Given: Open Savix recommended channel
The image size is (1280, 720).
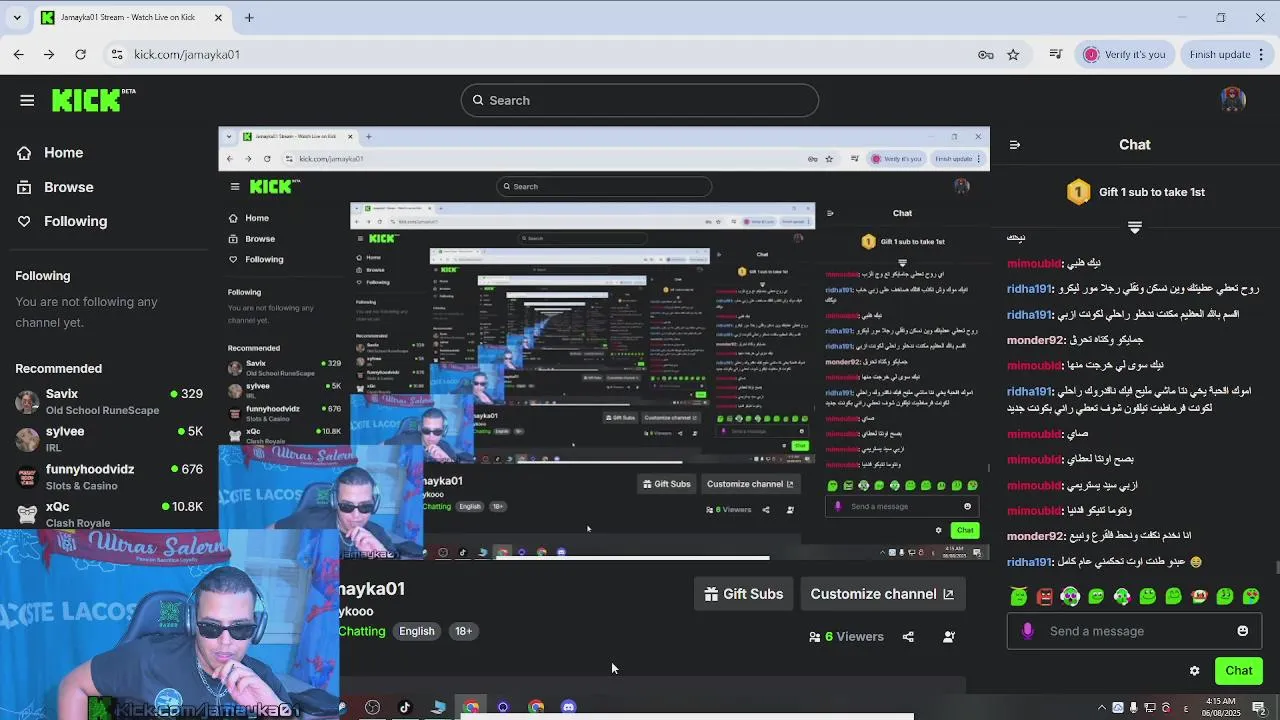Looking at the screenshot, I should tap(109, 402).
